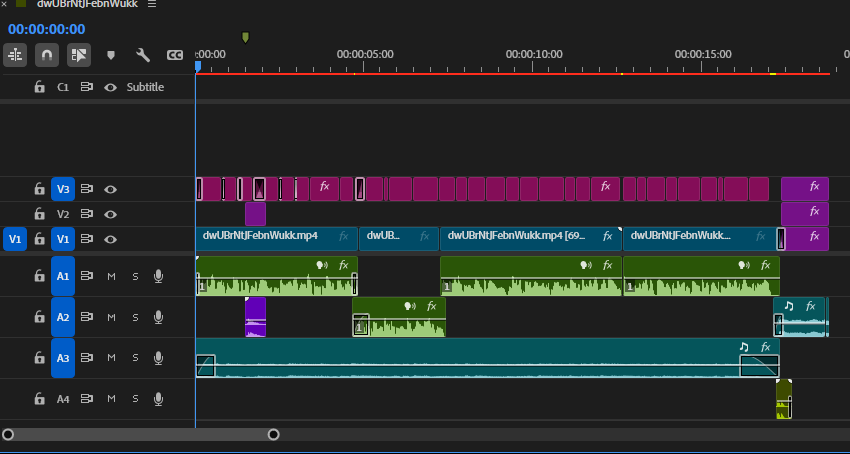Lock the C1 Subtitle track
This screenshot has width=850, height=454.
pyautogui.click(x=40, y=87)
